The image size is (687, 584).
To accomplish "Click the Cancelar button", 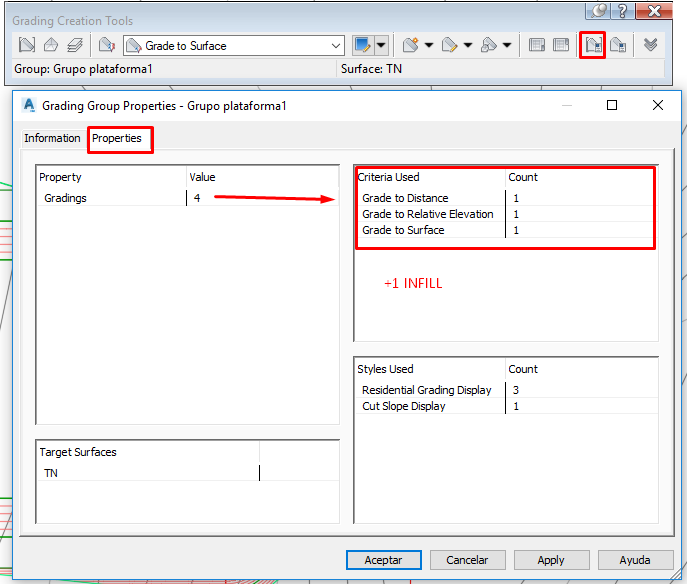I will point(467,560).
